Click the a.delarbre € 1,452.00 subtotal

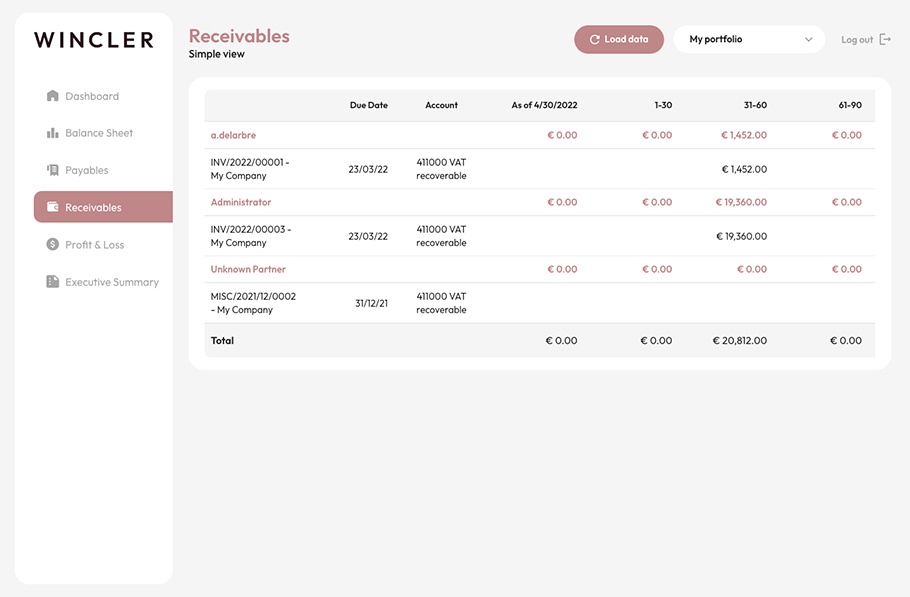743,135
